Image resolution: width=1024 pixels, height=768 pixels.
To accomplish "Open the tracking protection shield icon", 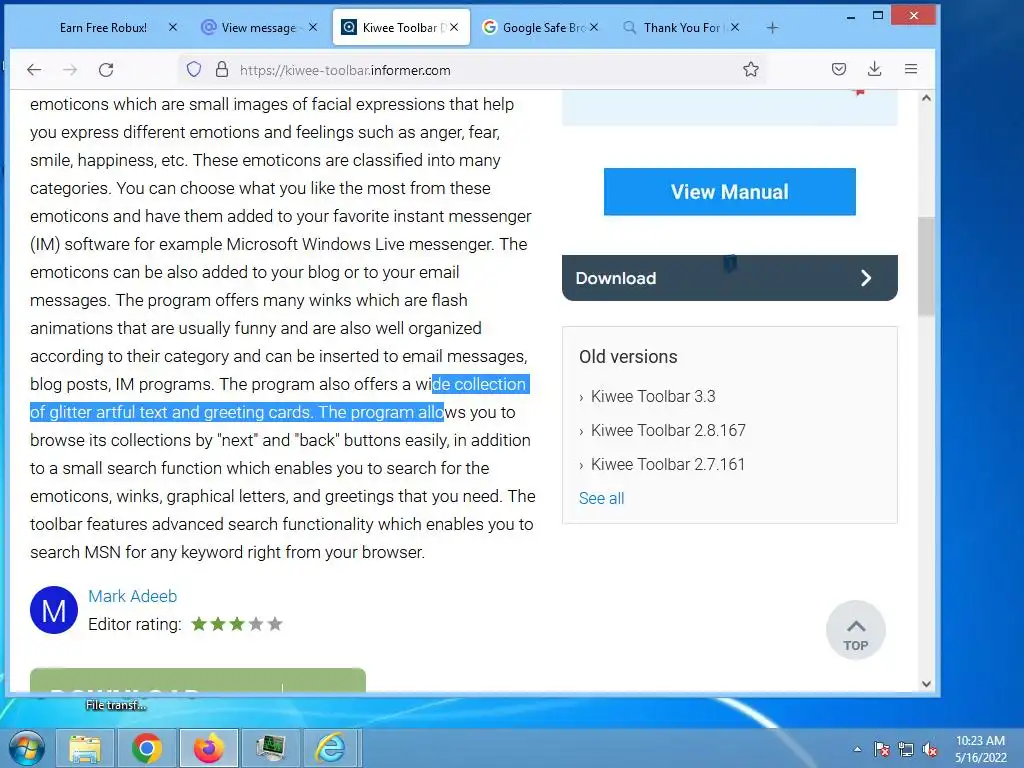I will (x=193, y=70).
